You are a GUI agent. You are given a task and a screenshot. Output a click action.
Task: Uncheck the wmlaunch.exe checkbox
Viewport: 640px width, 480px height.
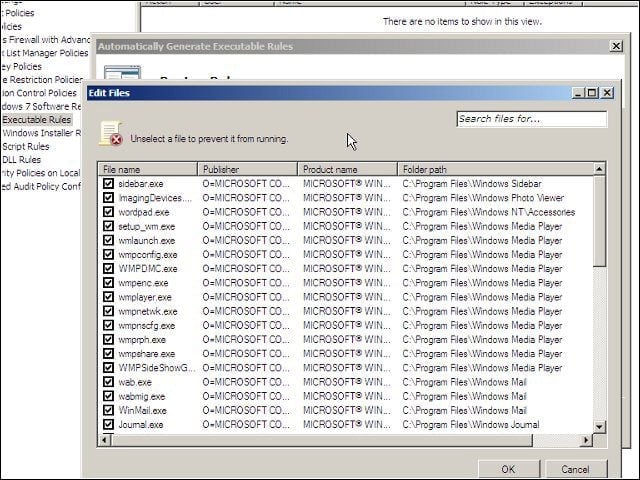coord(108,240)
